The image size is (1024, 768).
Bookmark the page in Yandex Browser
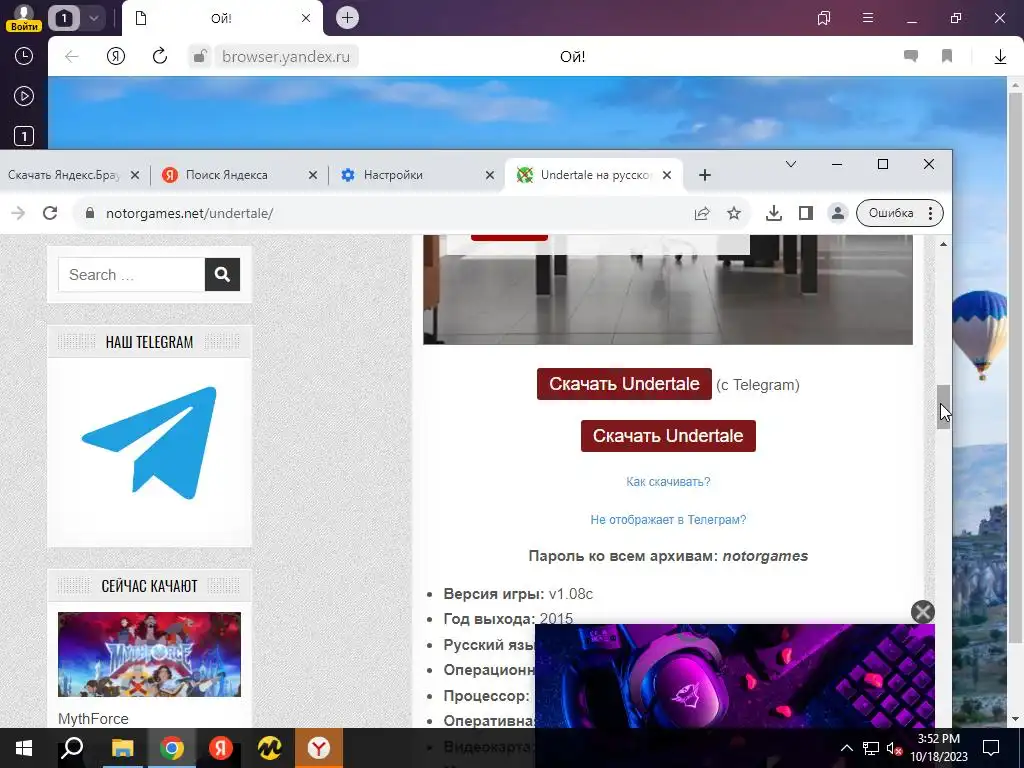click(x=947, y=57)
